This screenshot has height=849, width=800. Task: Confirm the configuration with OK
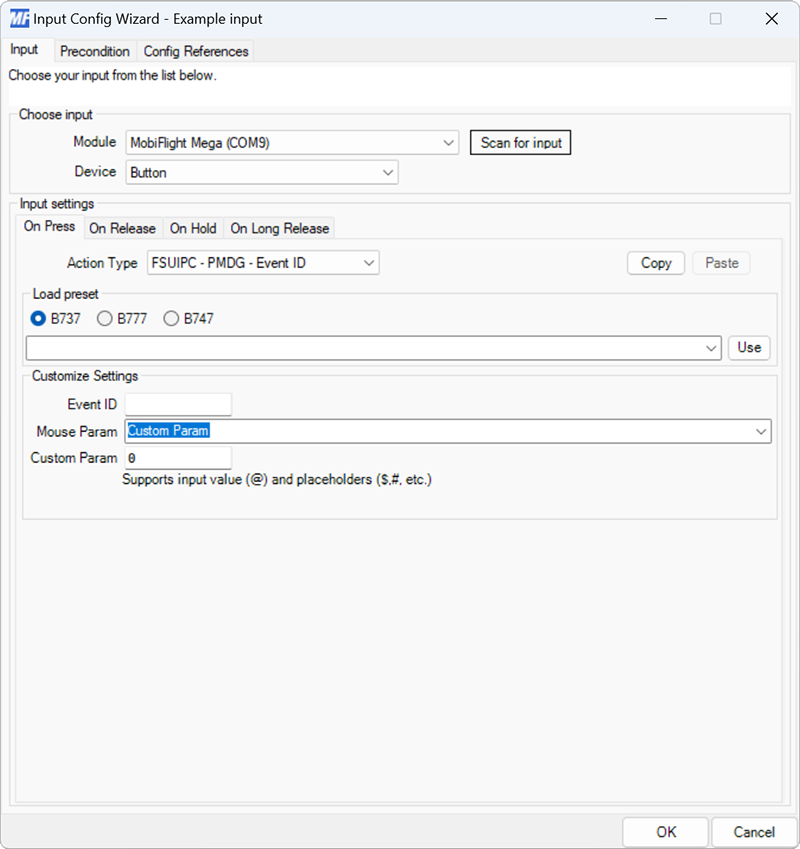[665, 831]
